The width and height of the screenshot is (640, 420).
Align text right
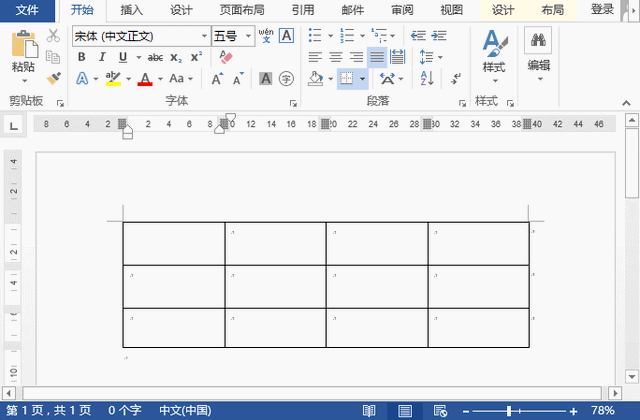(356, 57)
